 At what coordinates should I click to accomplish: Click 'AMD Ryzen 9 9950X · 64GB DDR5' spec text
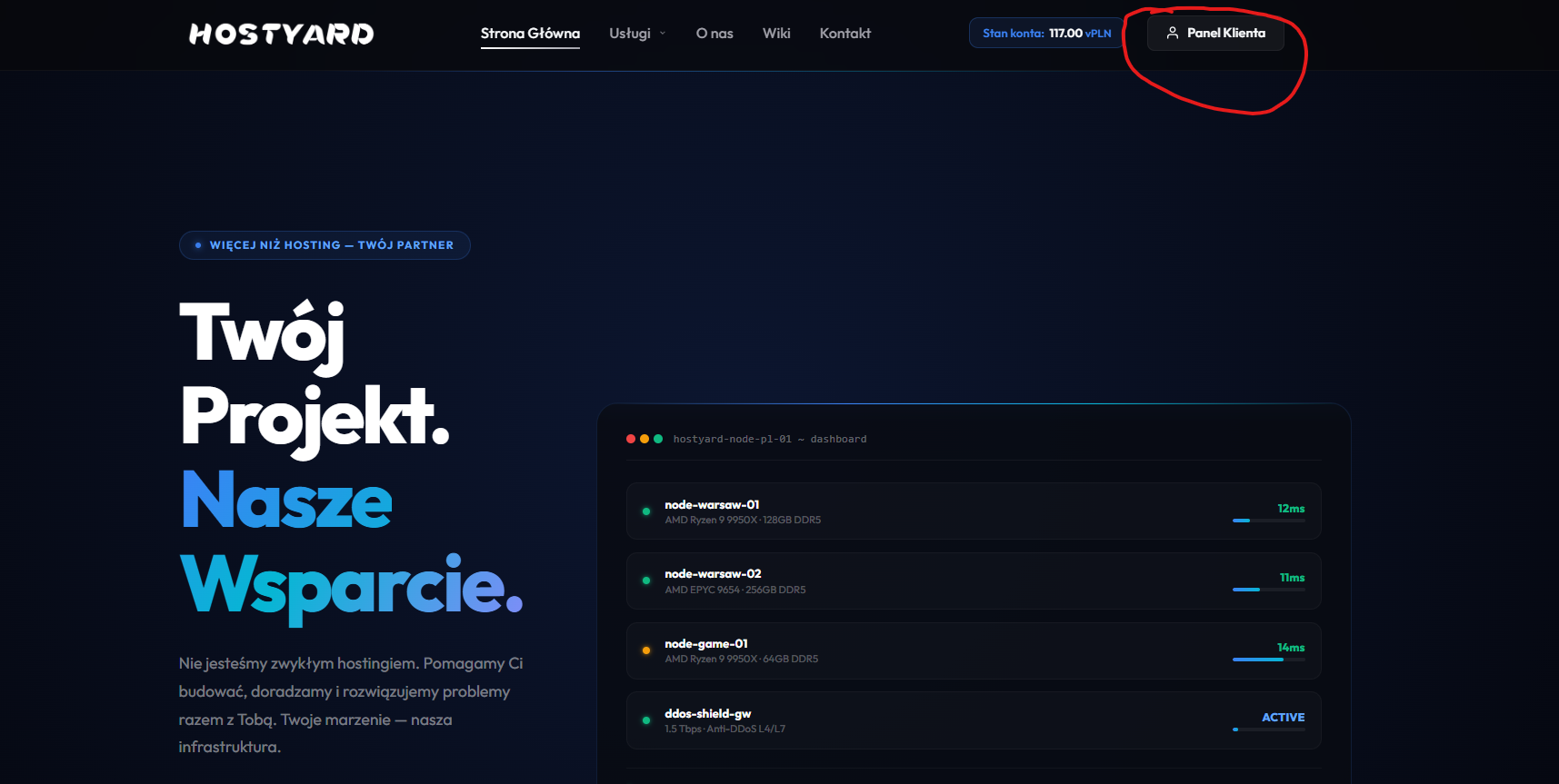pos(742,660)
